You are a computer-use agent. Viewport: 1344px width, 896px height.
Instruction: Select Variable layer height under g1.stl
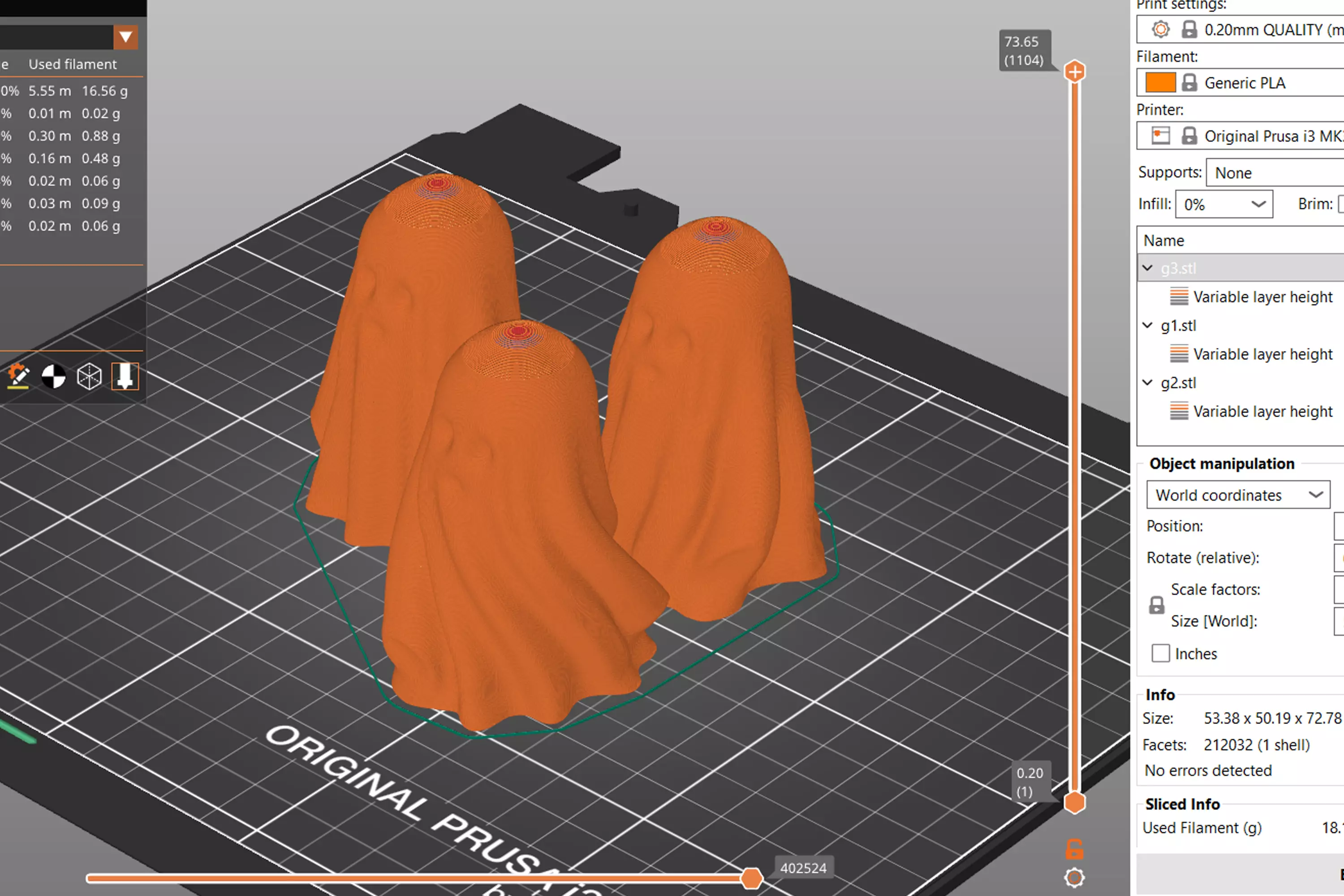click(x=1263, y=354)
